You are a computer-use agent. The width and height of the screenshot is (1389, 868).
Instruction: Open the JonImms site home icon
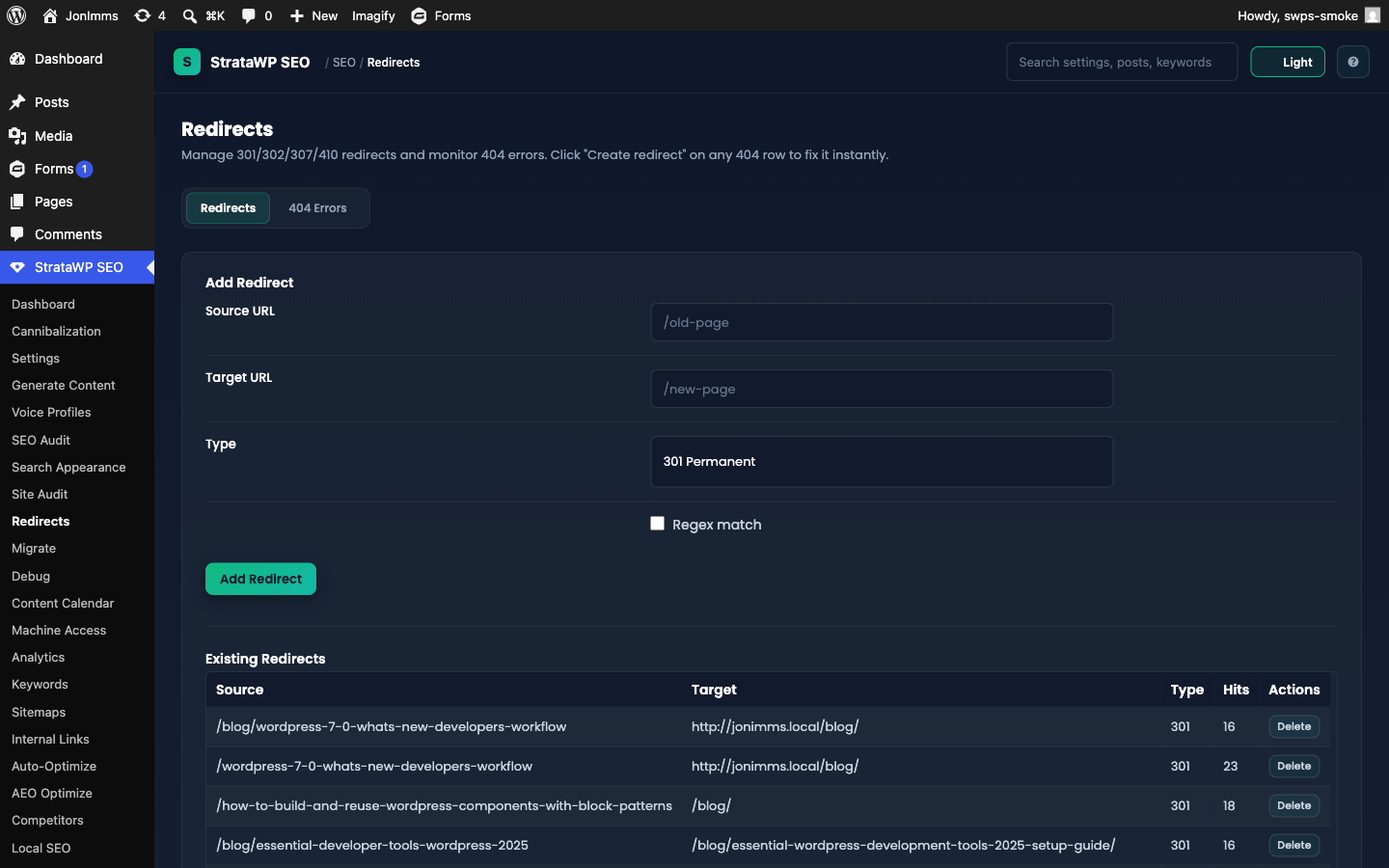(x=50, y=15)
